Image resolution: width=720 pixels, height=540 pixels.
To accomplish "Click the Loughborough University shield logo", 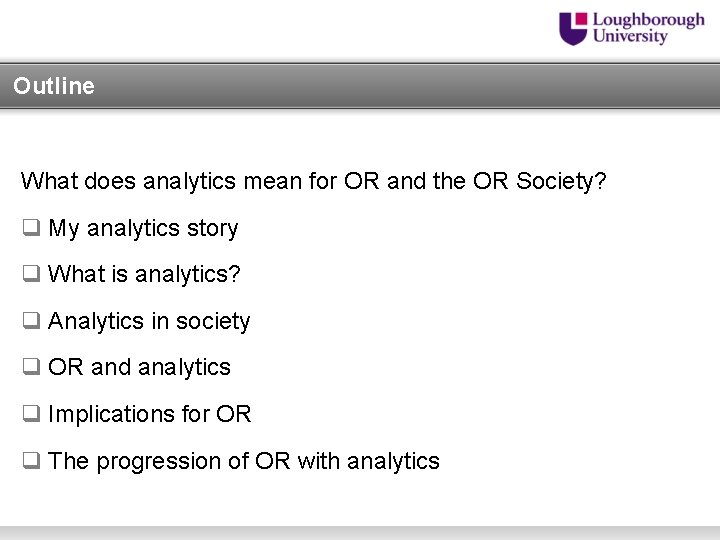I will click(x=573, y=28).
